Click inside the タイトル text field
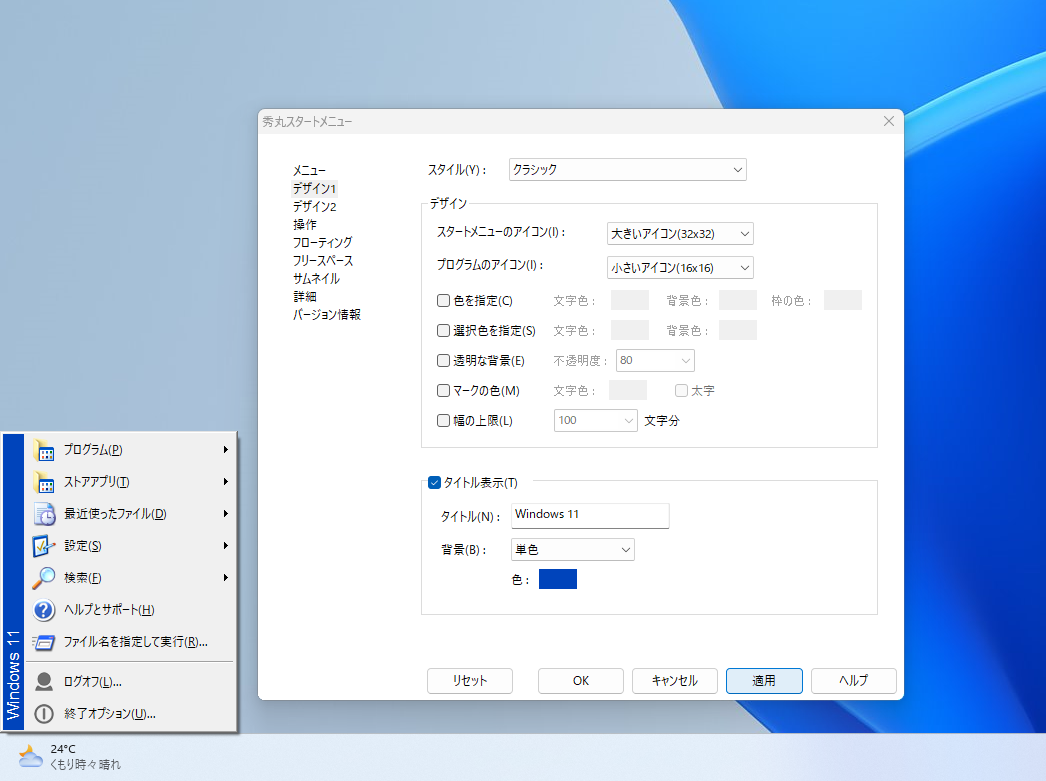1046x781 pixels. coord(590,515)
